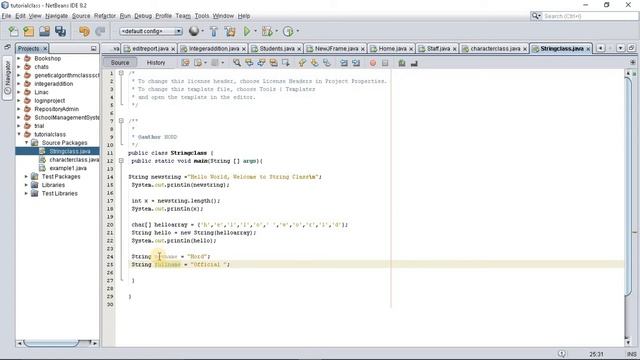This screenshot has width=640, height=360.
Task: Click the Open Project toolbar icon
Action: click(x=44, y=31)
